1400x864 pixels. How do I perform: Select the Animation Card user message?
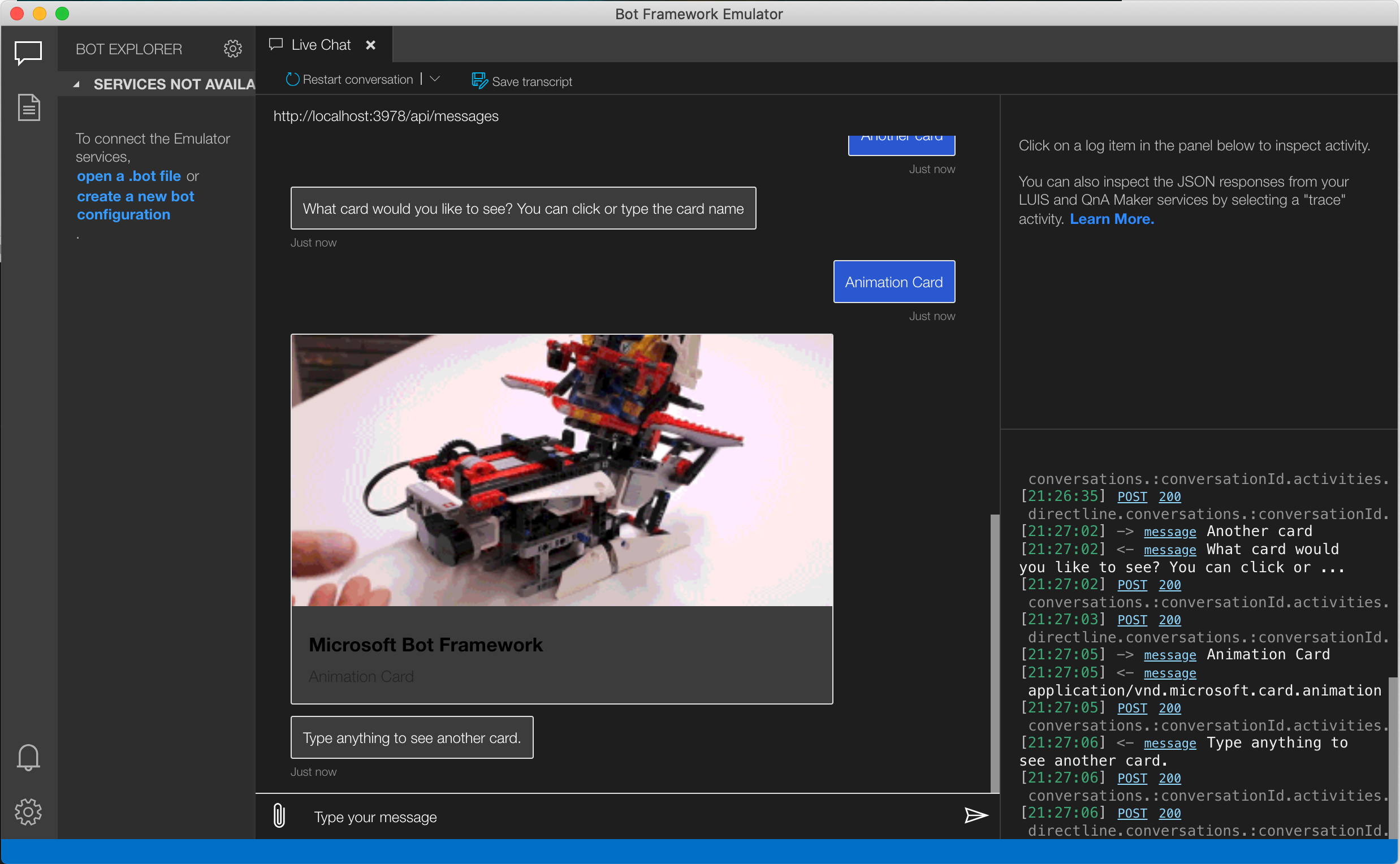tap(895, 282)
